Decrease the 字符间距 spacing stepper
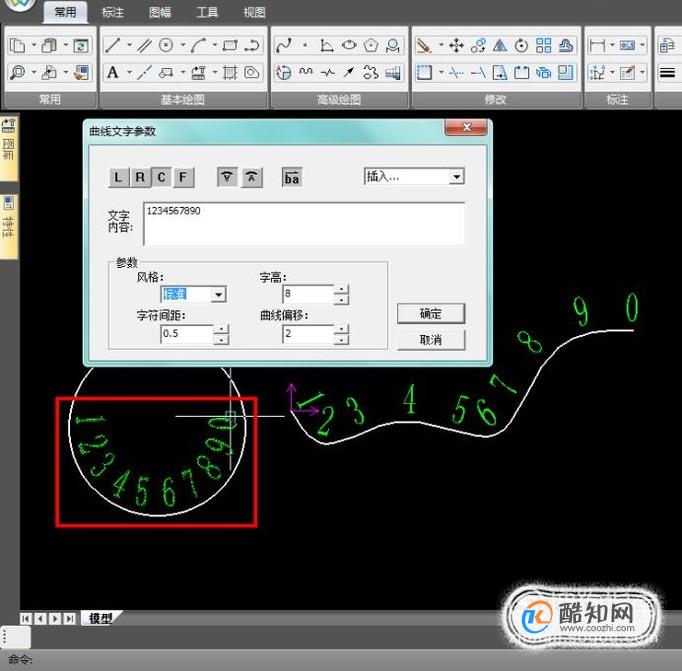Viewport: 682px width, 671px height. pyautogui.click(x=221, y=340)
